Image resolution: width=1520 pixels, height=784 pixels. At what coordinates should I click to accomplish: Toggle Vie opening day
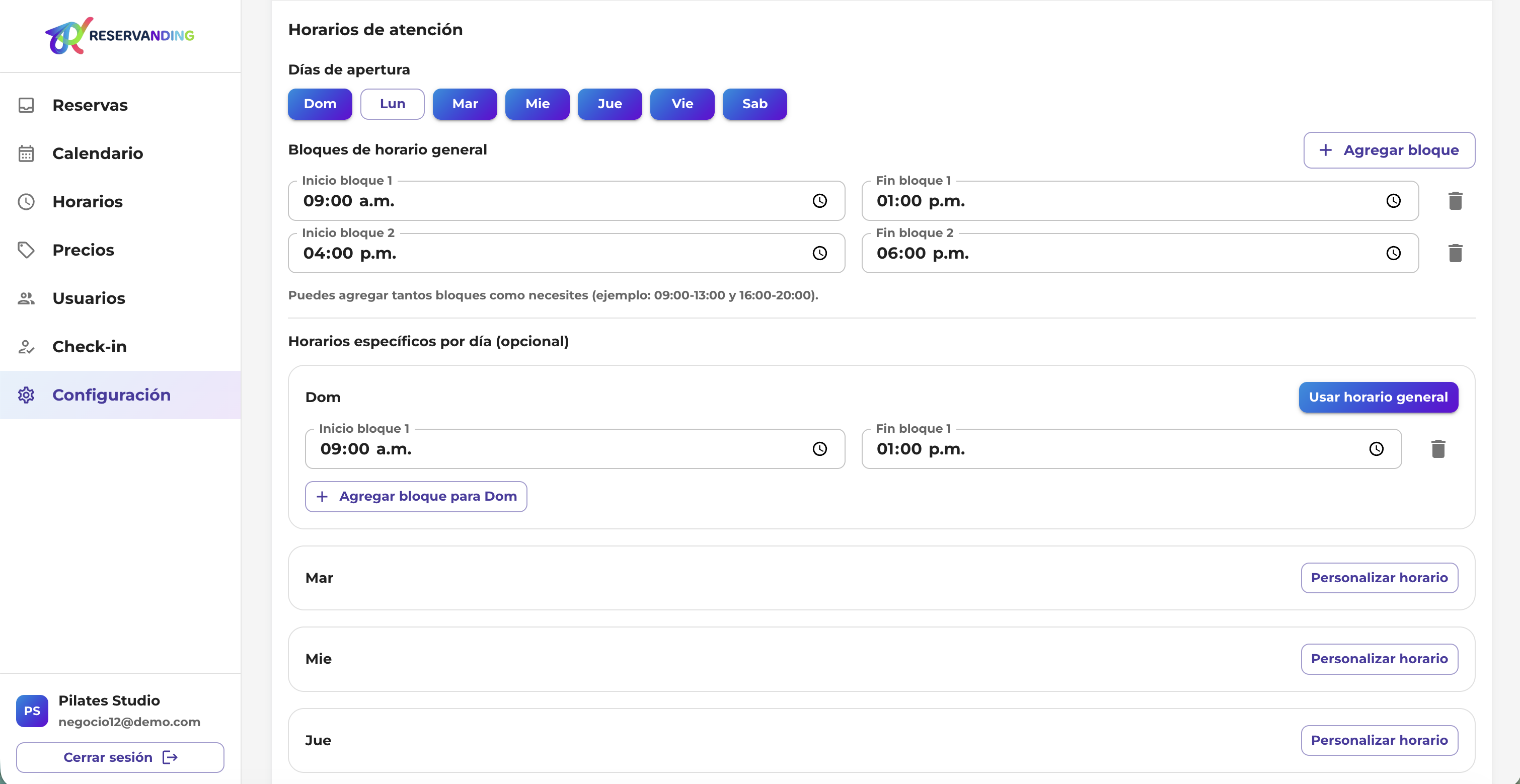682,104
